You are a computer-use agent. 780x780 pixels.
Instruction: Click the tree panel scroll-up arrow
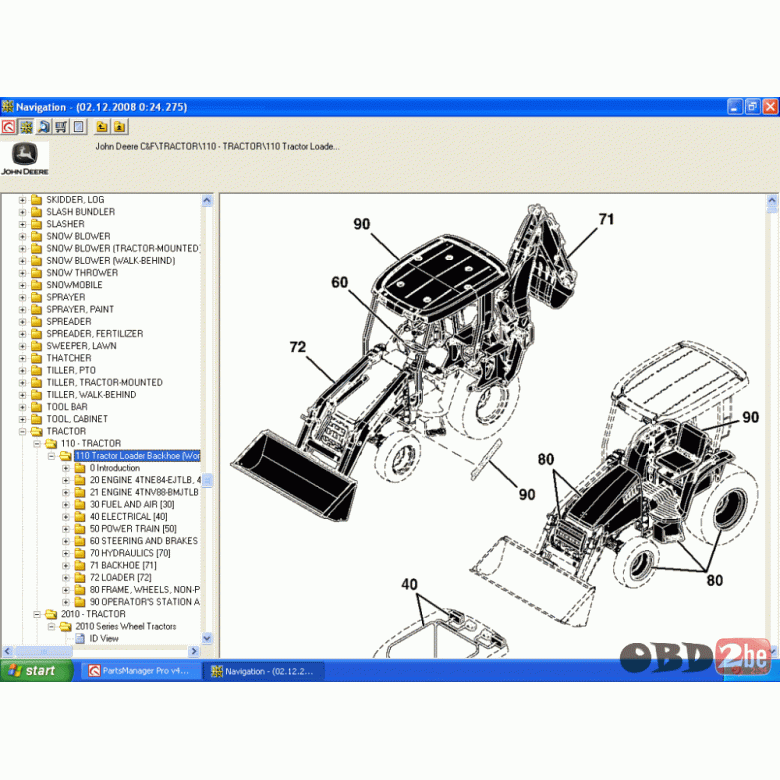tap(207, 200)
